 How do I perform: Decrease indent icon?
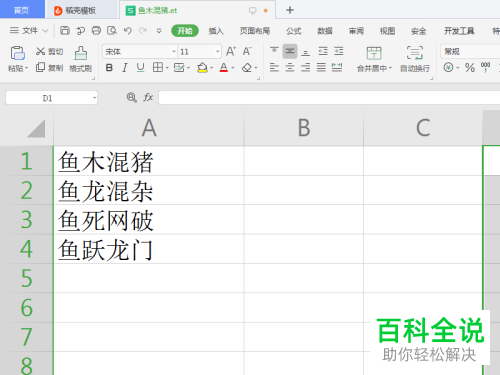coord(323,51)
